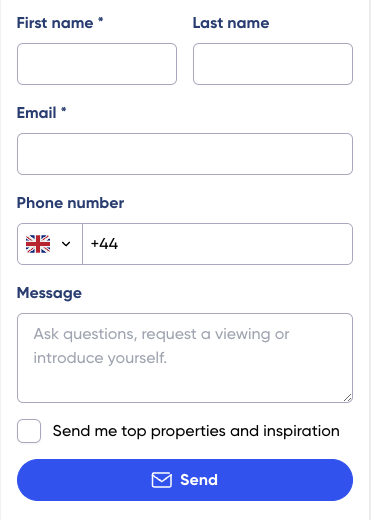
Task: Click the 'Email *' label
Action: (x=42, y=113)
